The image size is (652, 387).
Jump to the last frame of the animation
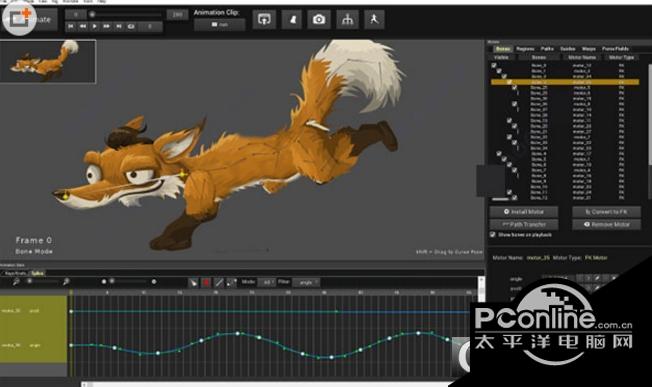(x=119, y=26)
